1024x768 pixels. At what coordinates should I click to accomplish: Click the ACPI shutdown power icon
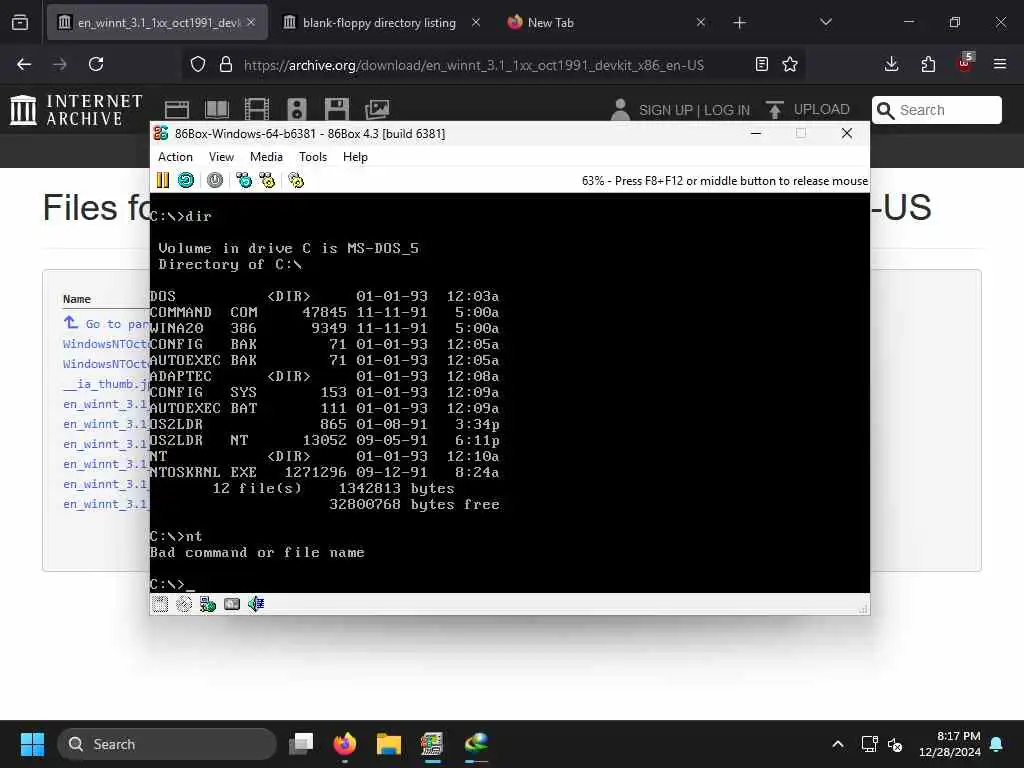pyautogui.click(x=215, y=180)
